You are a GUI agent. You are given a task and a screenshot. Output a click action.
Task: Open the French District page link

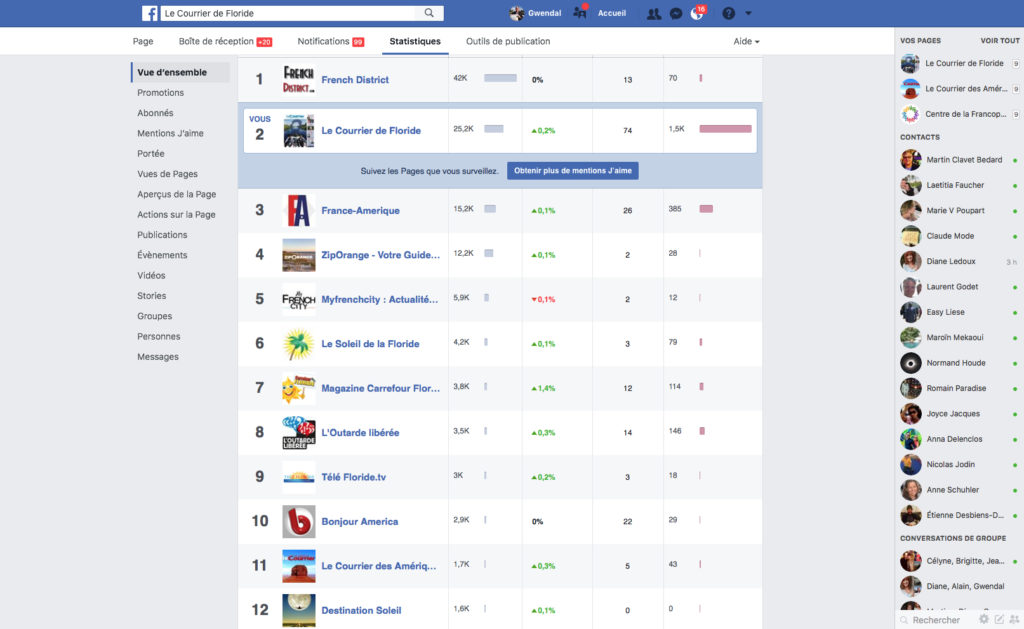[x=355, y=80]
